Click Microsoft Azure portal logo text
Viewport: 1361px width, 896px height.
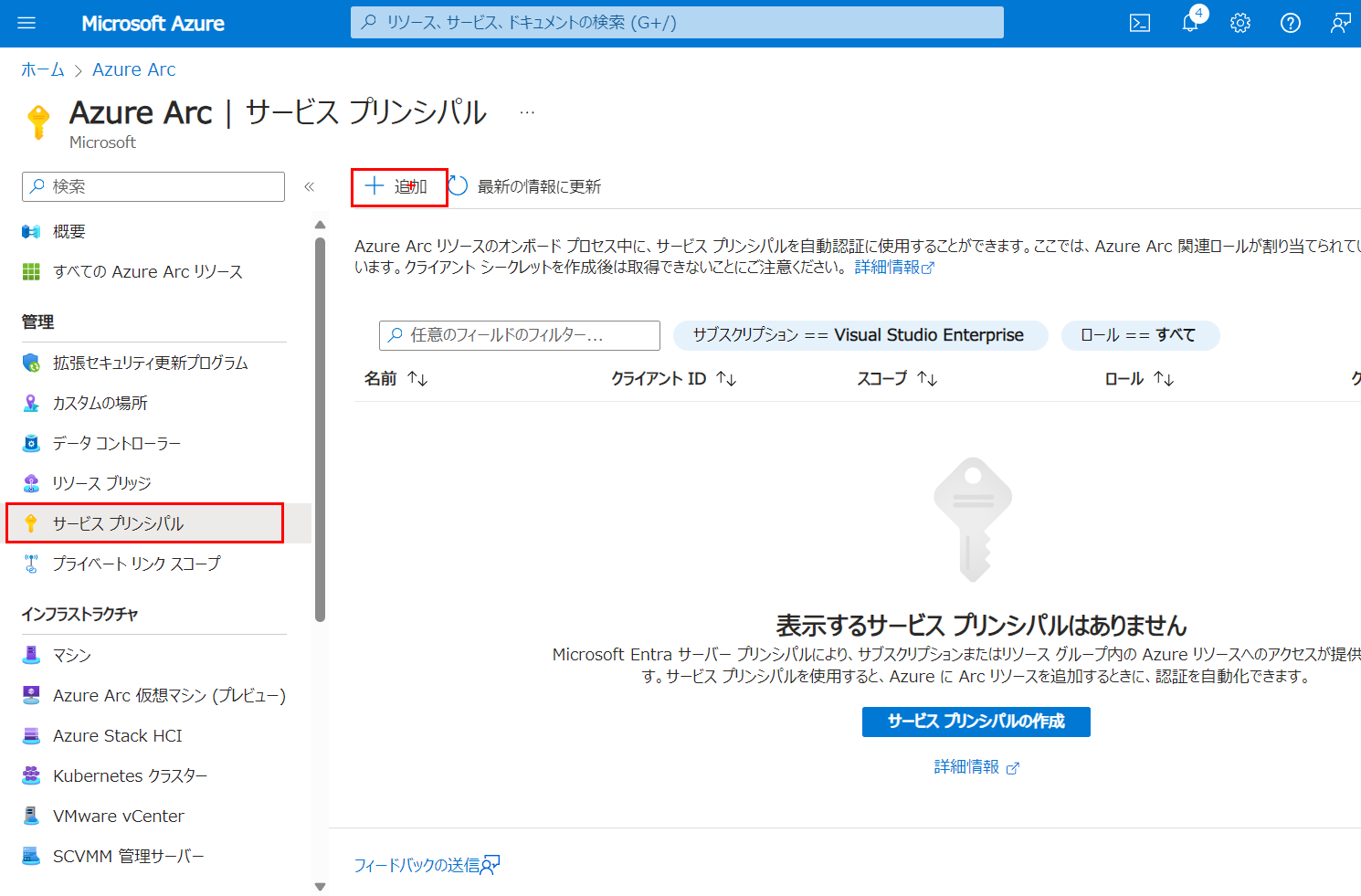coord(153,24)
